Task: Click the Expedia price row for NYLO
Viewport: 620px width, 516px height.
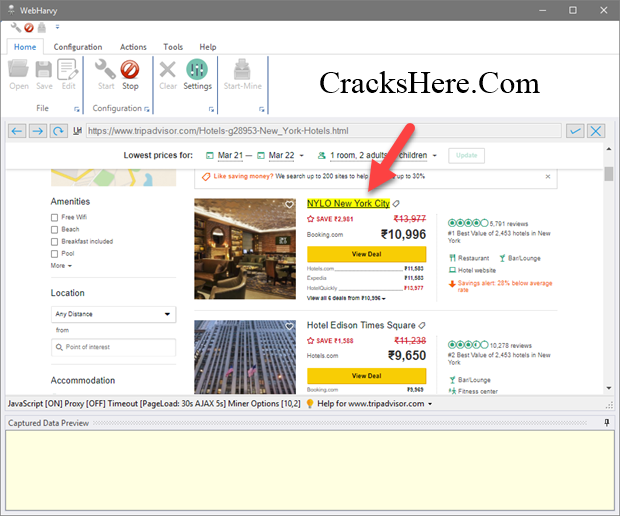Action: coord(365,278)
